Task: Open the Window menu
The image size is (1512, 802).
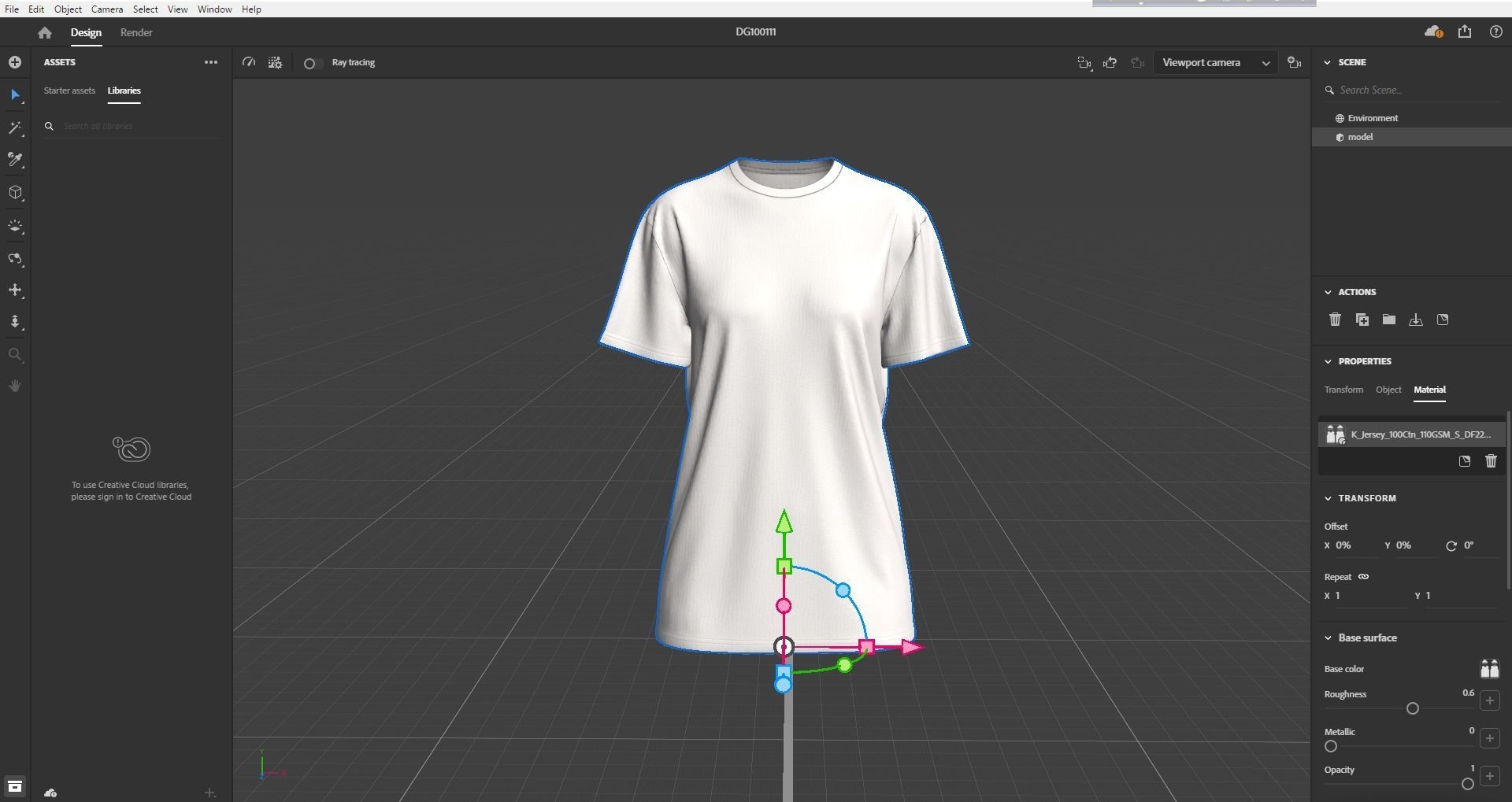Action: pos(214,9)
